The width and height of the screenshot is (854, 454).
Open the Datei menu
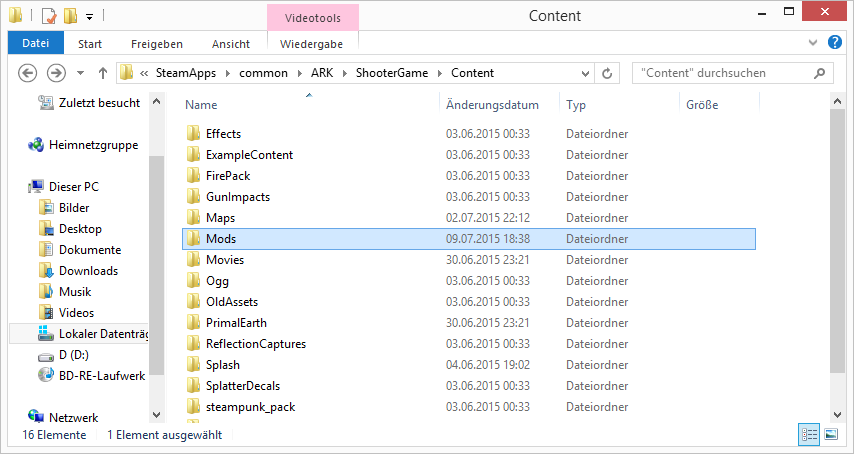(35, 44)
